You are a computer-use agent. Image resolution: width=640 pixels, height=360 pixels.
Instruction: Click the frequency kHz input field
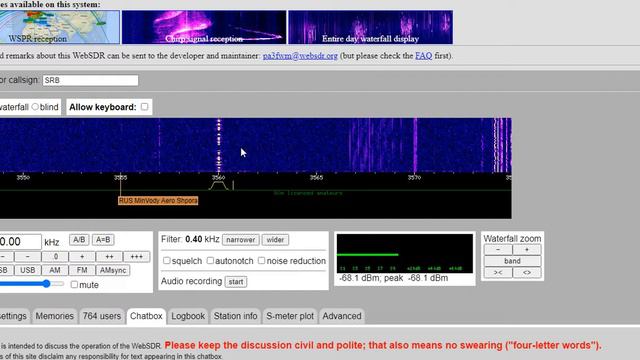[20, 242]
